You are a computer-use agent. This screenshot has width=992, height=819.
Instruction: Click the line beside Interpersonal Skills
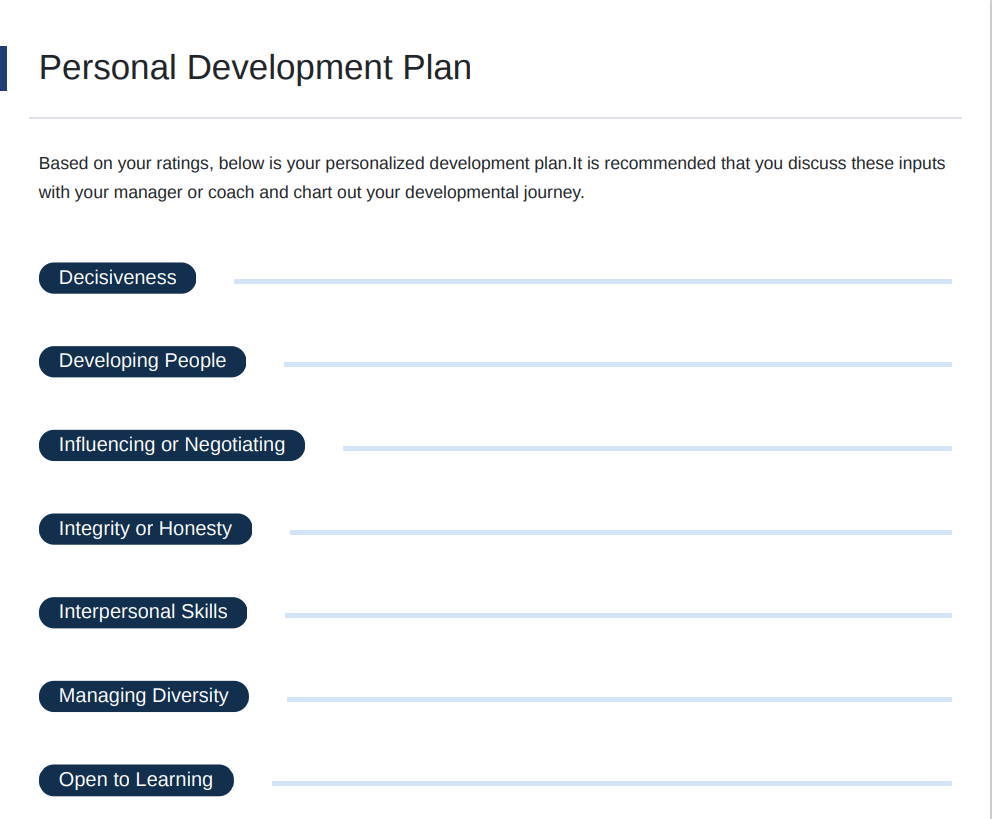coord(618,615)
